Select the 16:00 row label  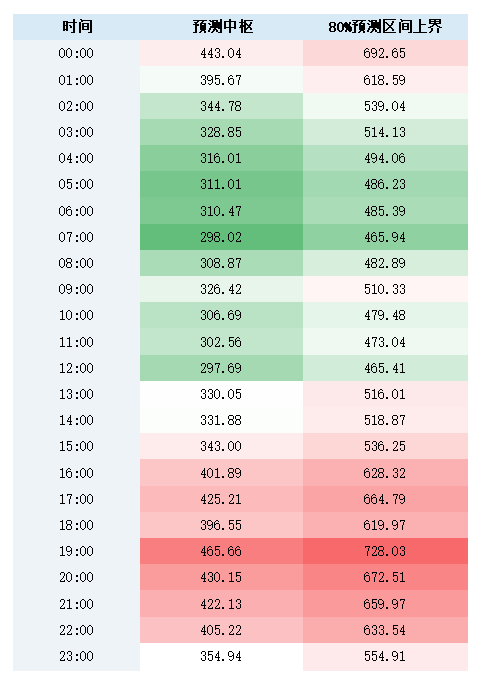pos(76,473)
